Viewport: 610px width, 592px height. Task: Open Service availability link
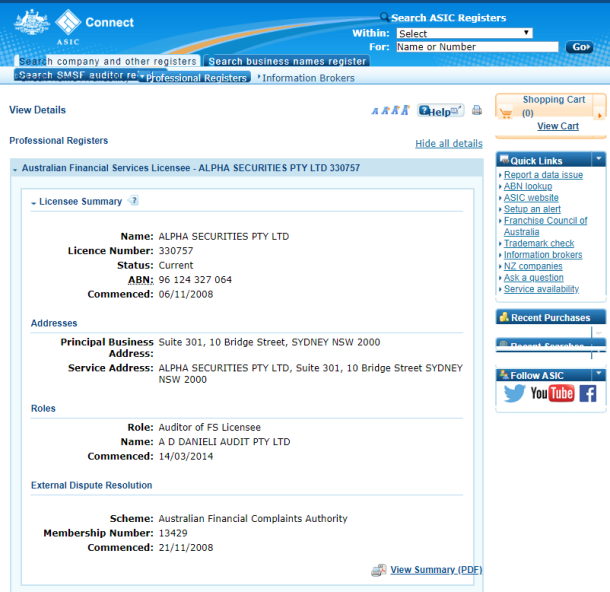[541, 289]
